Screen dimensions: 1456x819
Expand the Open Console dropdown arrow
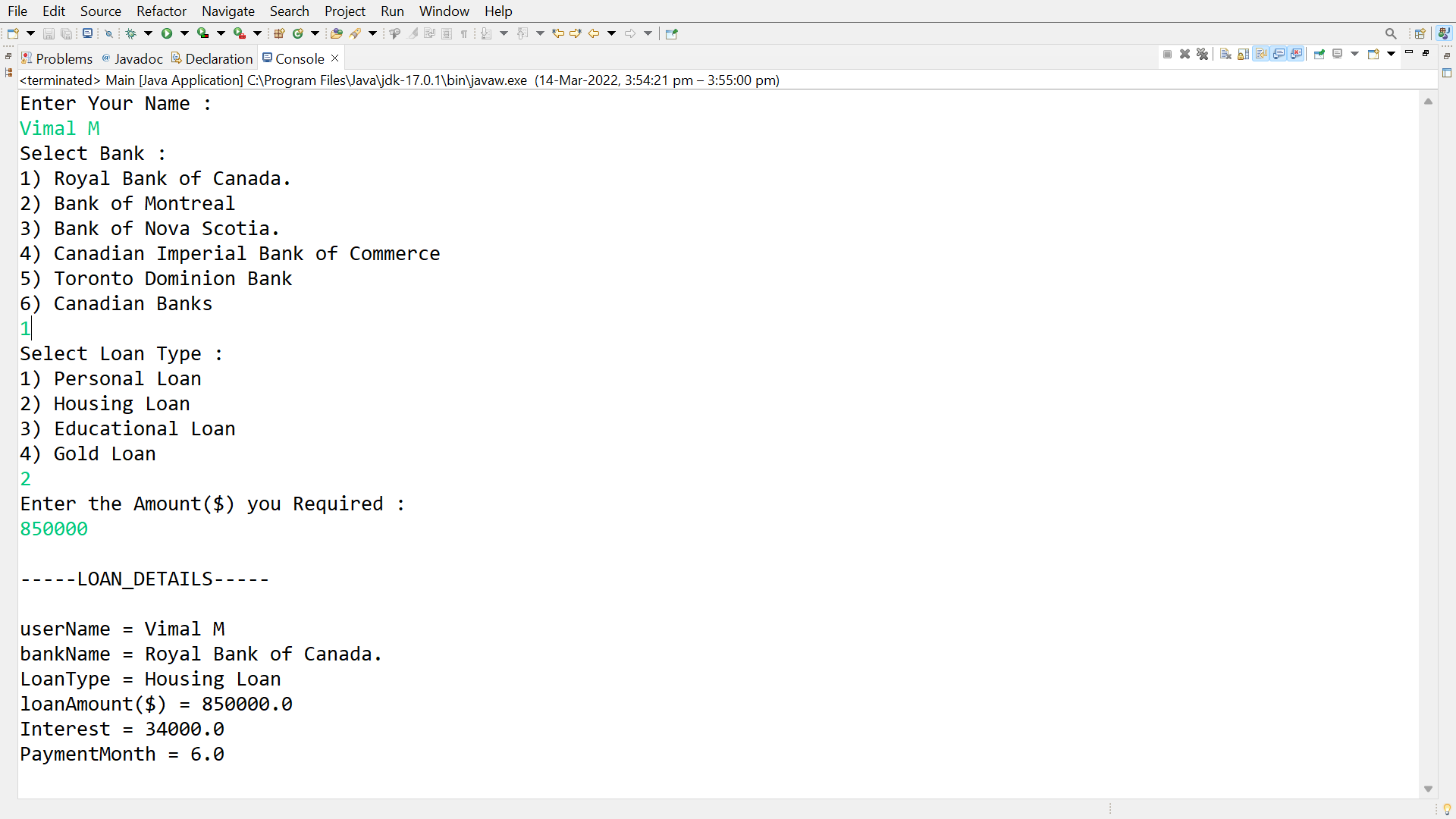point(1391,54)
